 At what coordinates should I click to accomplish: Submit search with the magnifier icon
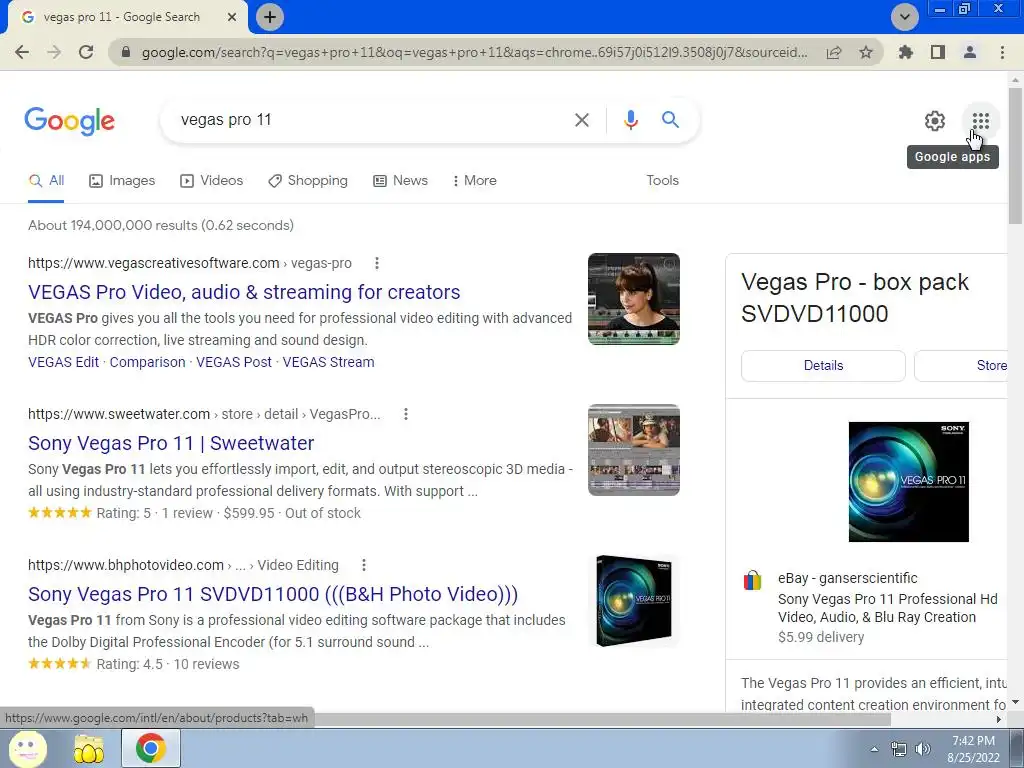[x=670, y=120]
